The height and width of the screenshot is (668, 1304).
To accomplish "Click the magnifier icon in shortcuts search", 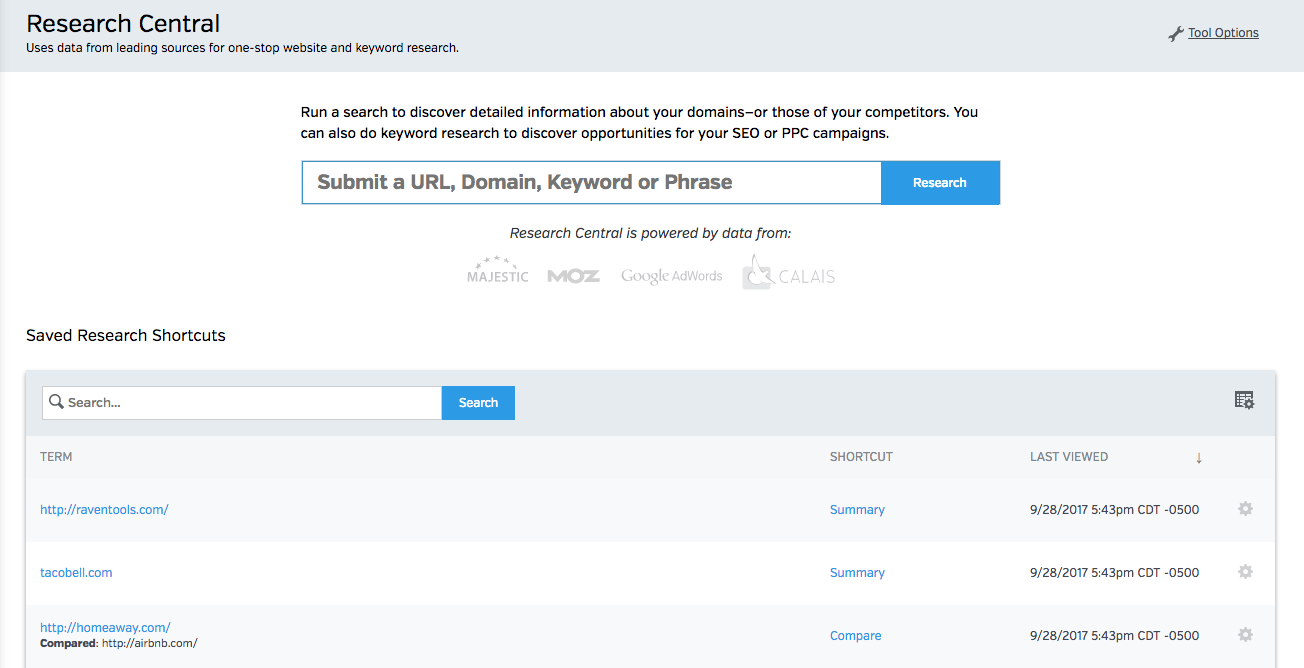I will (x=57, y=402).
